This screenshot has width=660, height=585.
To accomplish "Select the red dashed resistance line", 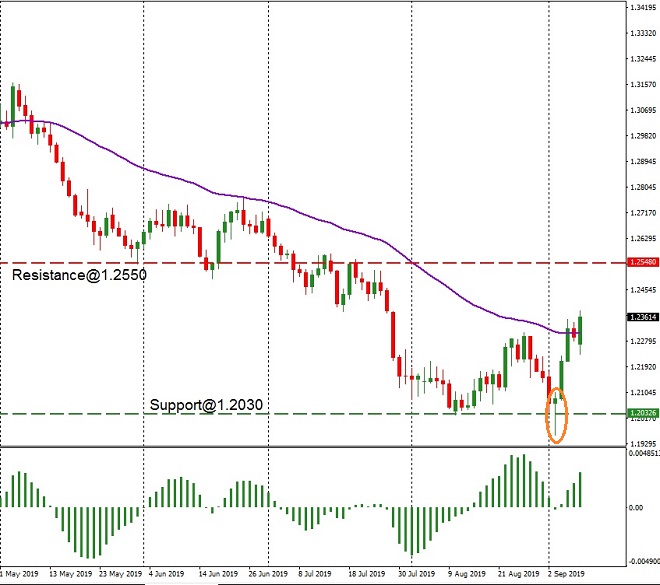I will pos(314,263).
